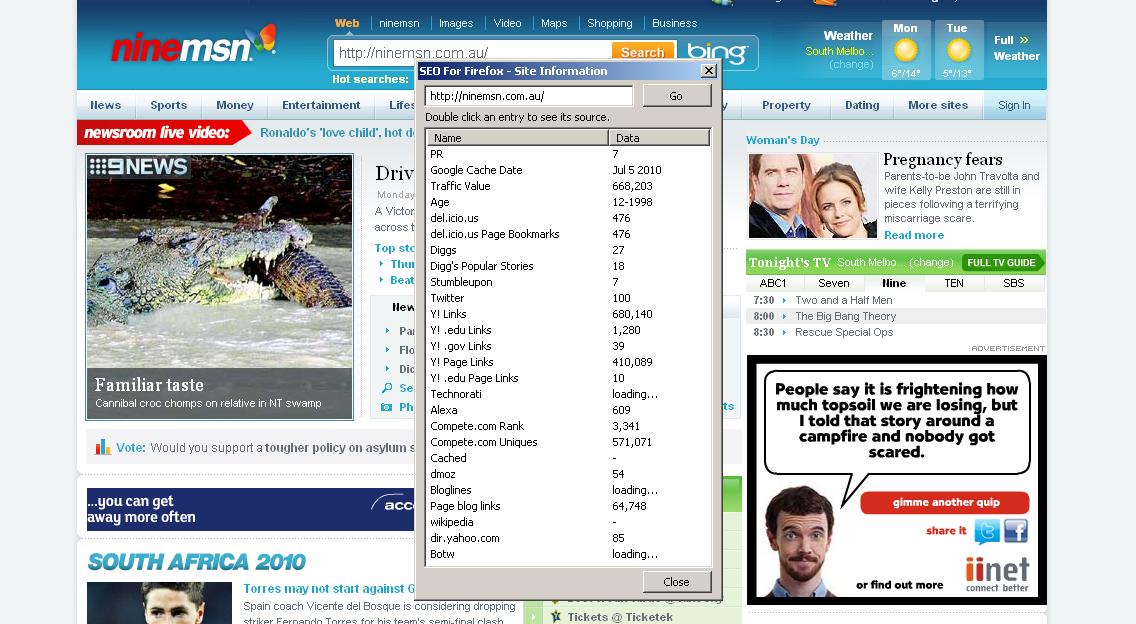Click the Bing logo

point(716,53)
